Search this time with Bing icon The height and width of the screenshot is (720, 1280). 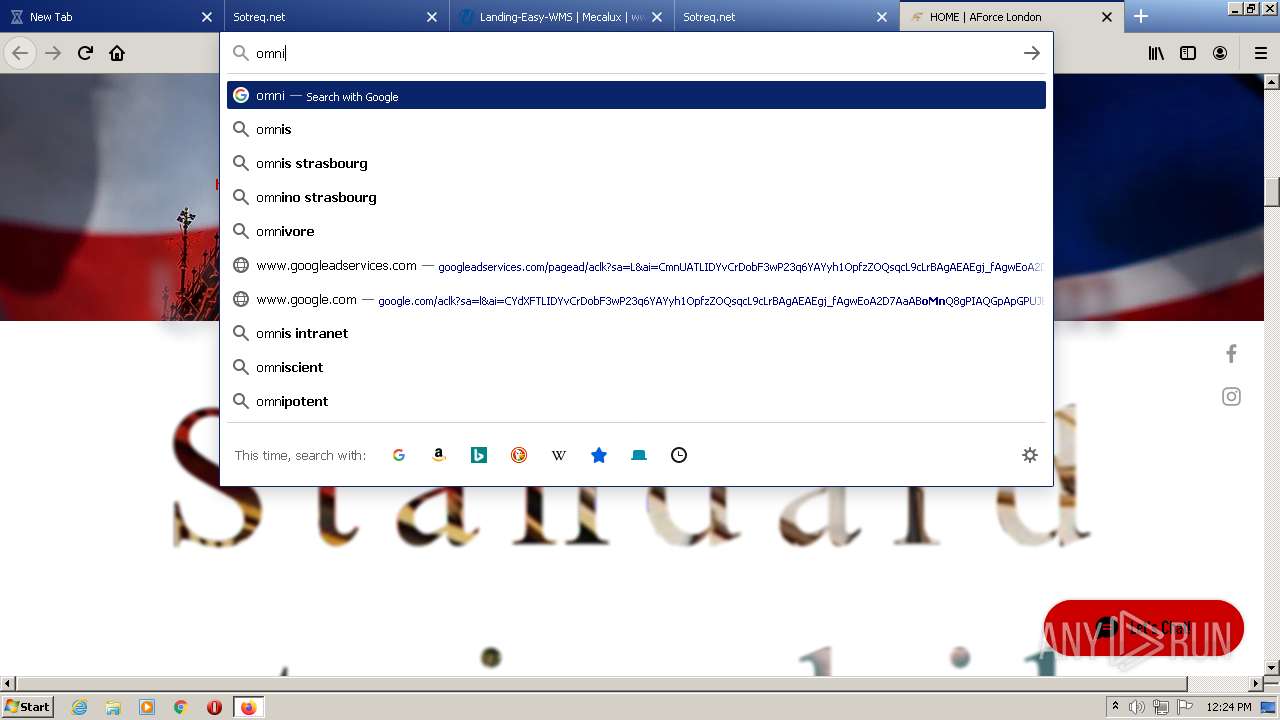[479, 455]
